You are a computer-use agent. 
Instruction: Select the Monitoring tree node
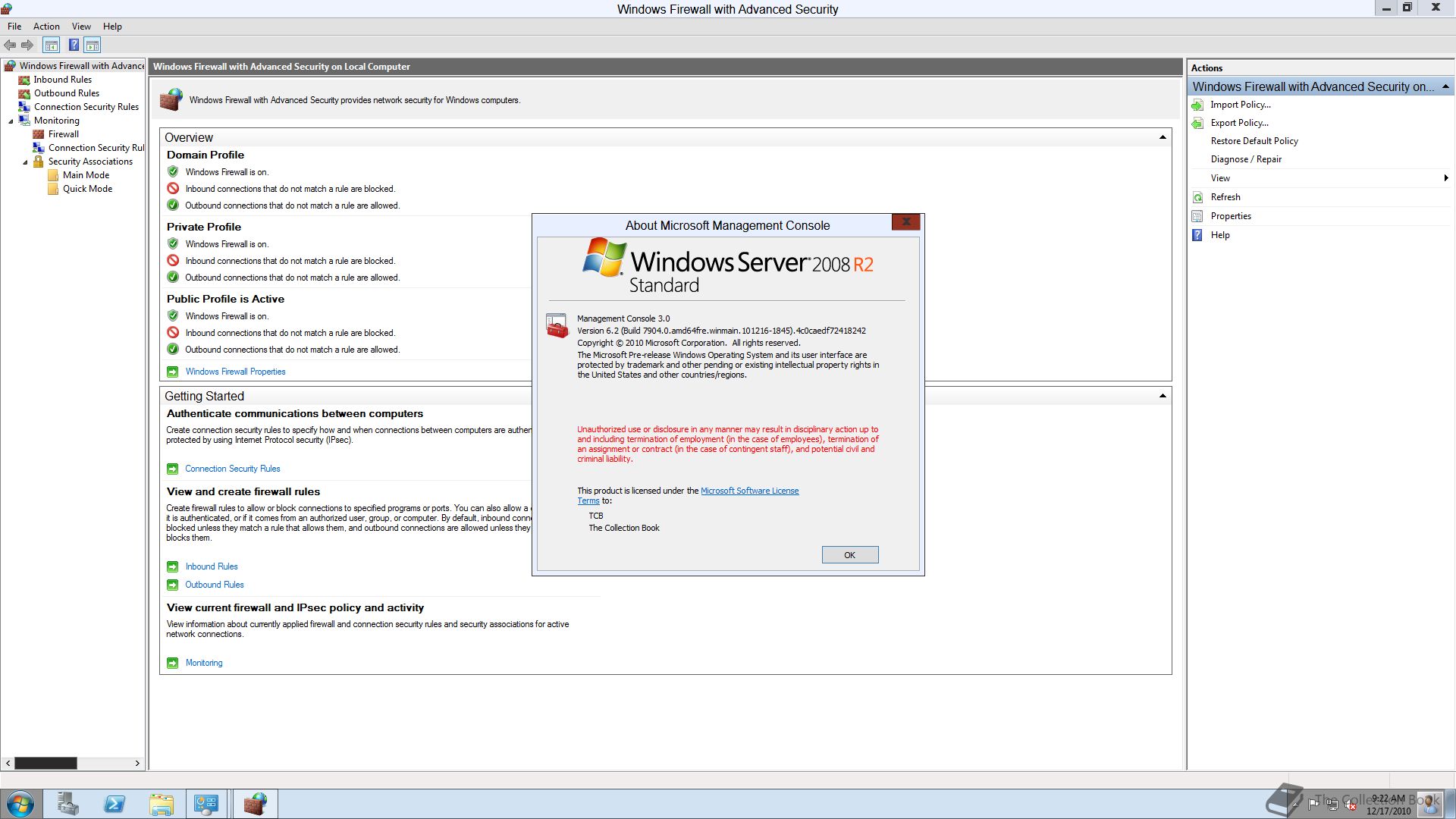point(56,121)
